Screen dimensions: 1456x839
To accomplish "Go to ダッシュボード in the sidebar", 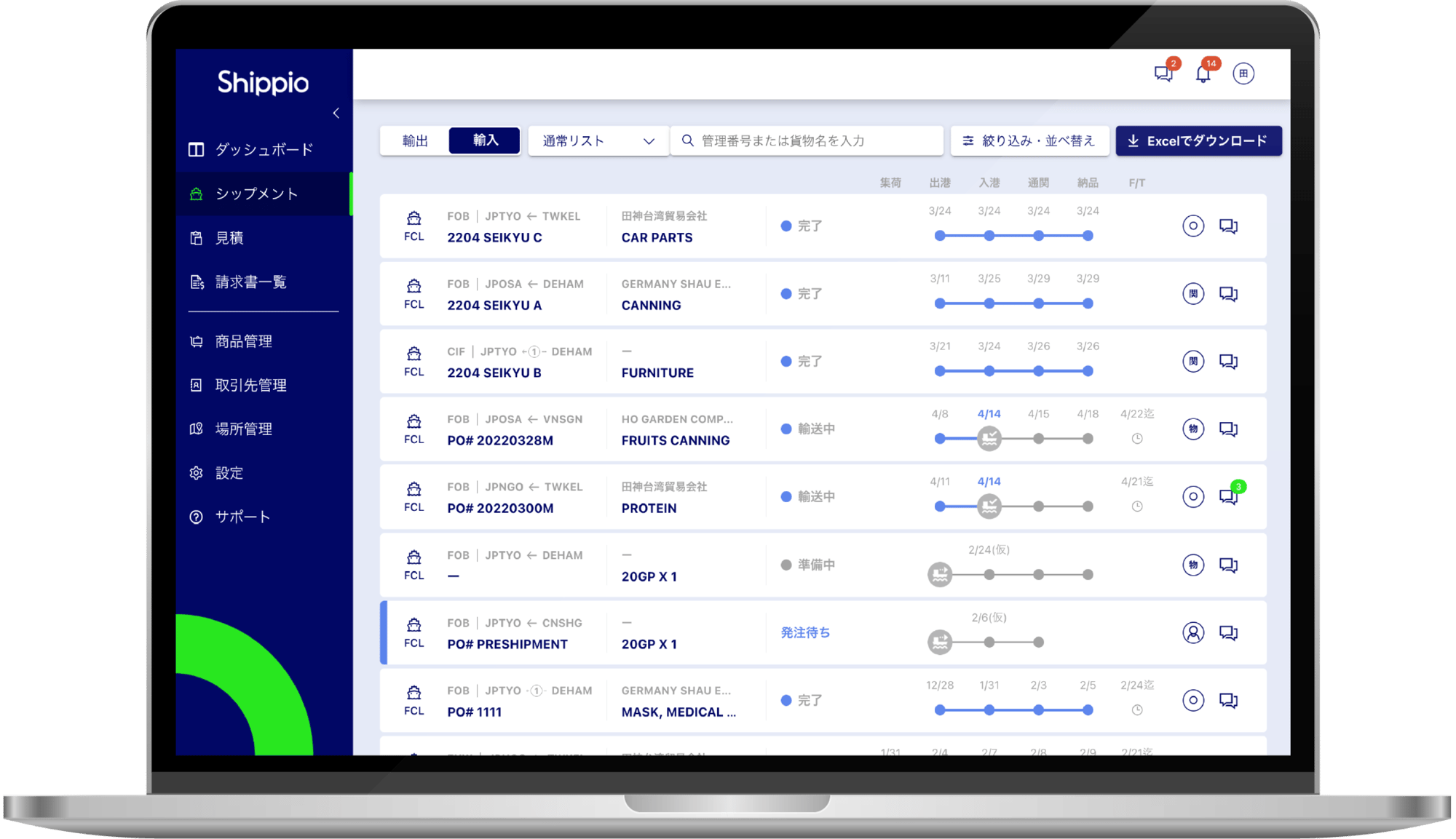I will click(x=264, y=149).
